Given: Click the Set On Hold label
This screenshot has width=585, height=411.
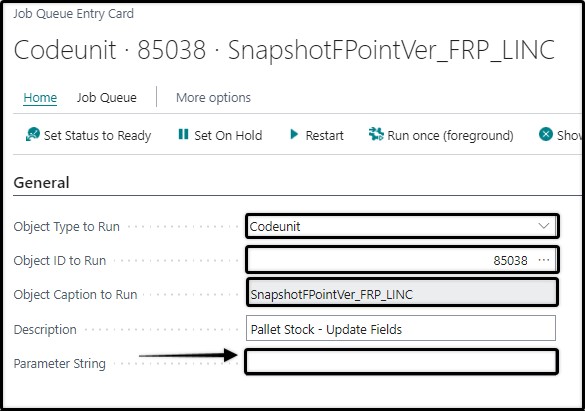Looking at the screenshot, I should 228,135.
